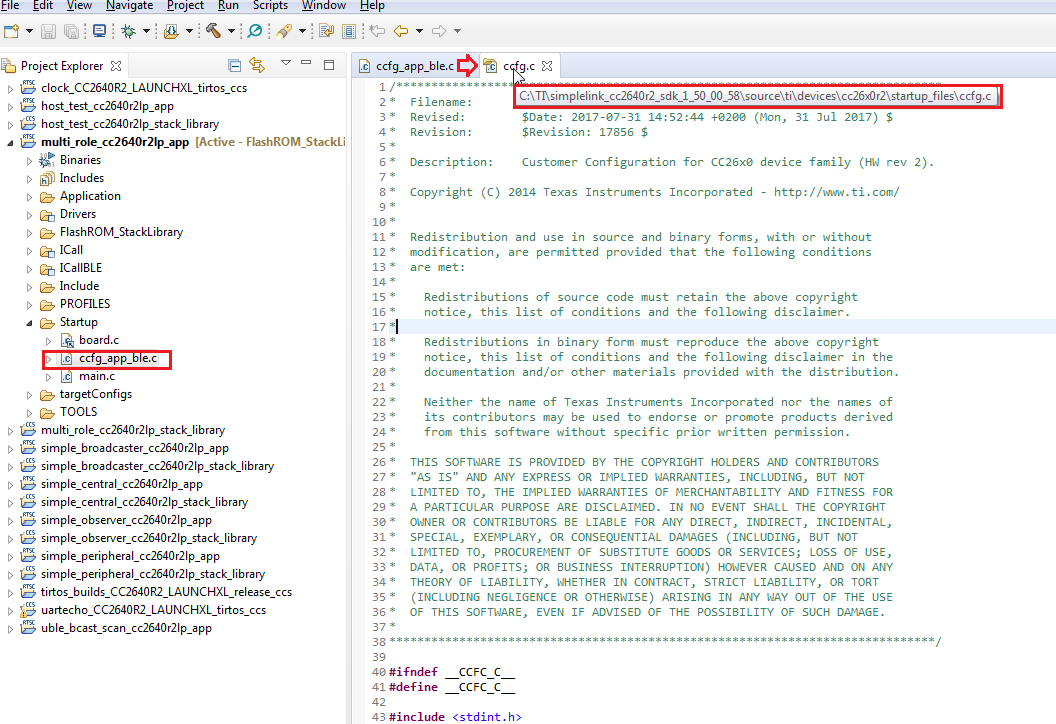Select uble_bcast_scan_cc2640r2lp_app project
Image resolution: width=1056 pixels, height=724 pixels.
pos(126,628)
